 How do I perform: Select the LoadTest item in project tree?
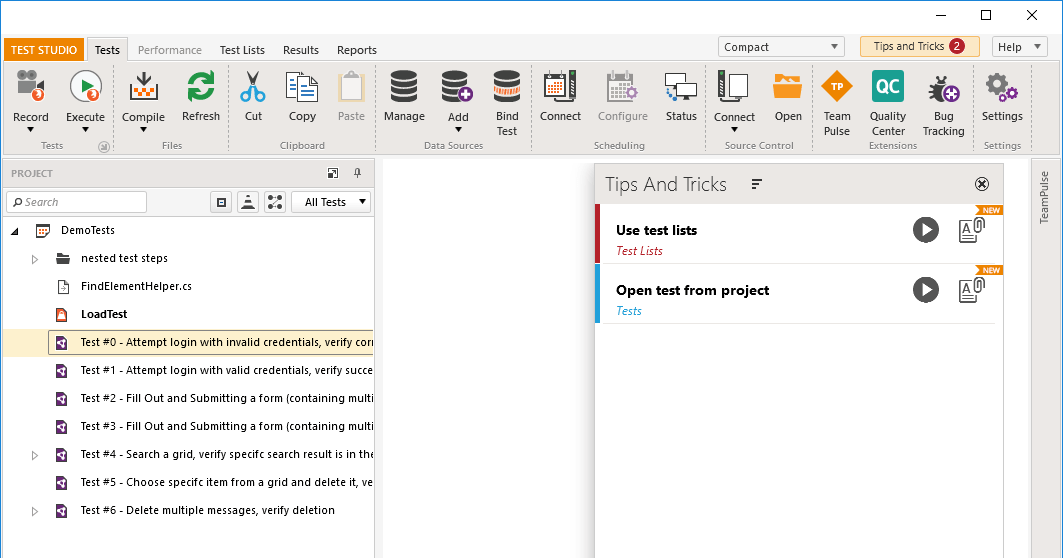[104, 314]
